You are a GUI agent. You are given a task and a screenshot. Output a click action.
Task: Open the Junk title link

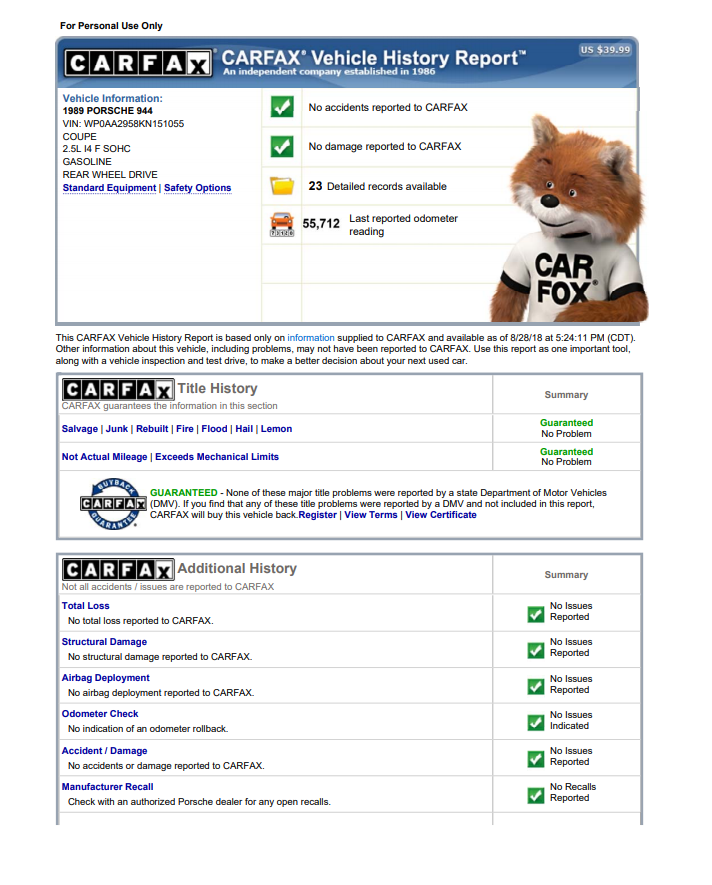[x=117, y=429]
